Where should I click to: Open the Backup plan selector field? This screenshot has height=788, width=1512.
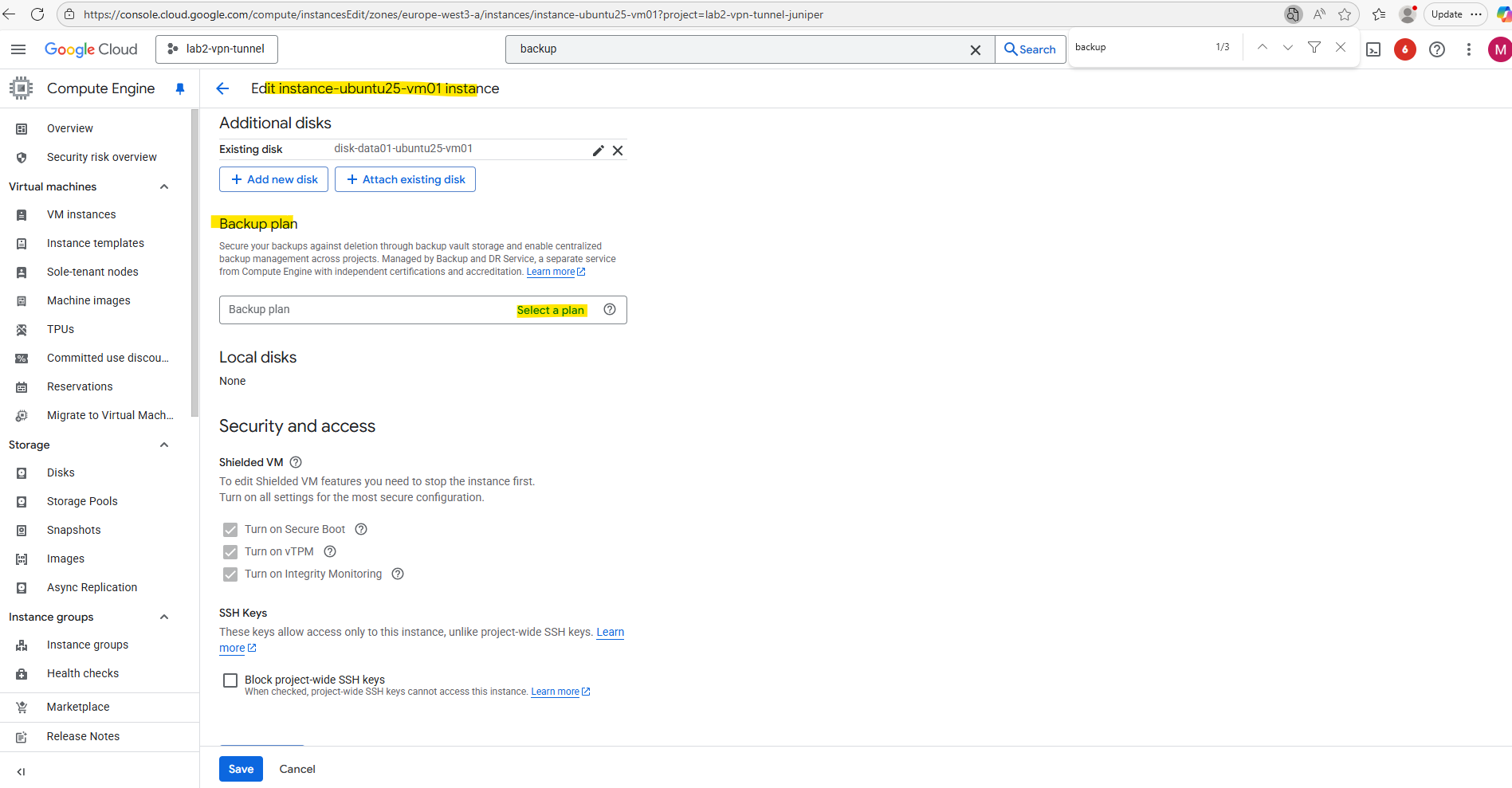423,310
